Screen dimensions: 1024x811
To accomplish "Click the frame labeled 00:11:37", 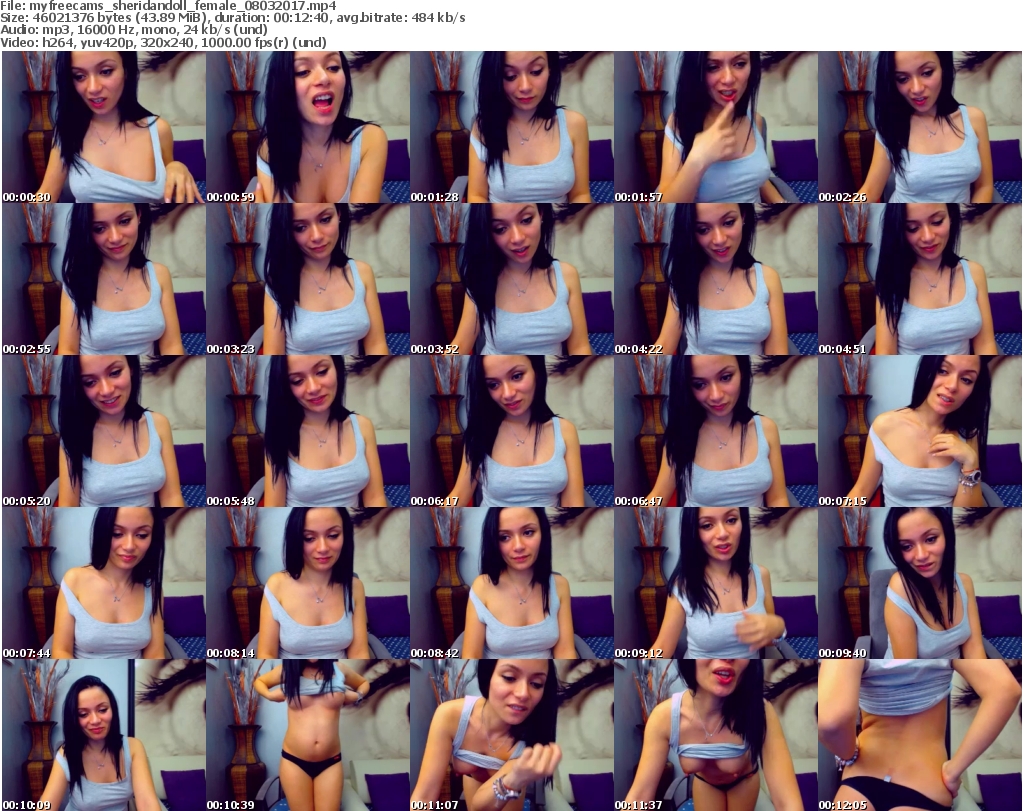I will pyautogui.click(x=716, y=735).
